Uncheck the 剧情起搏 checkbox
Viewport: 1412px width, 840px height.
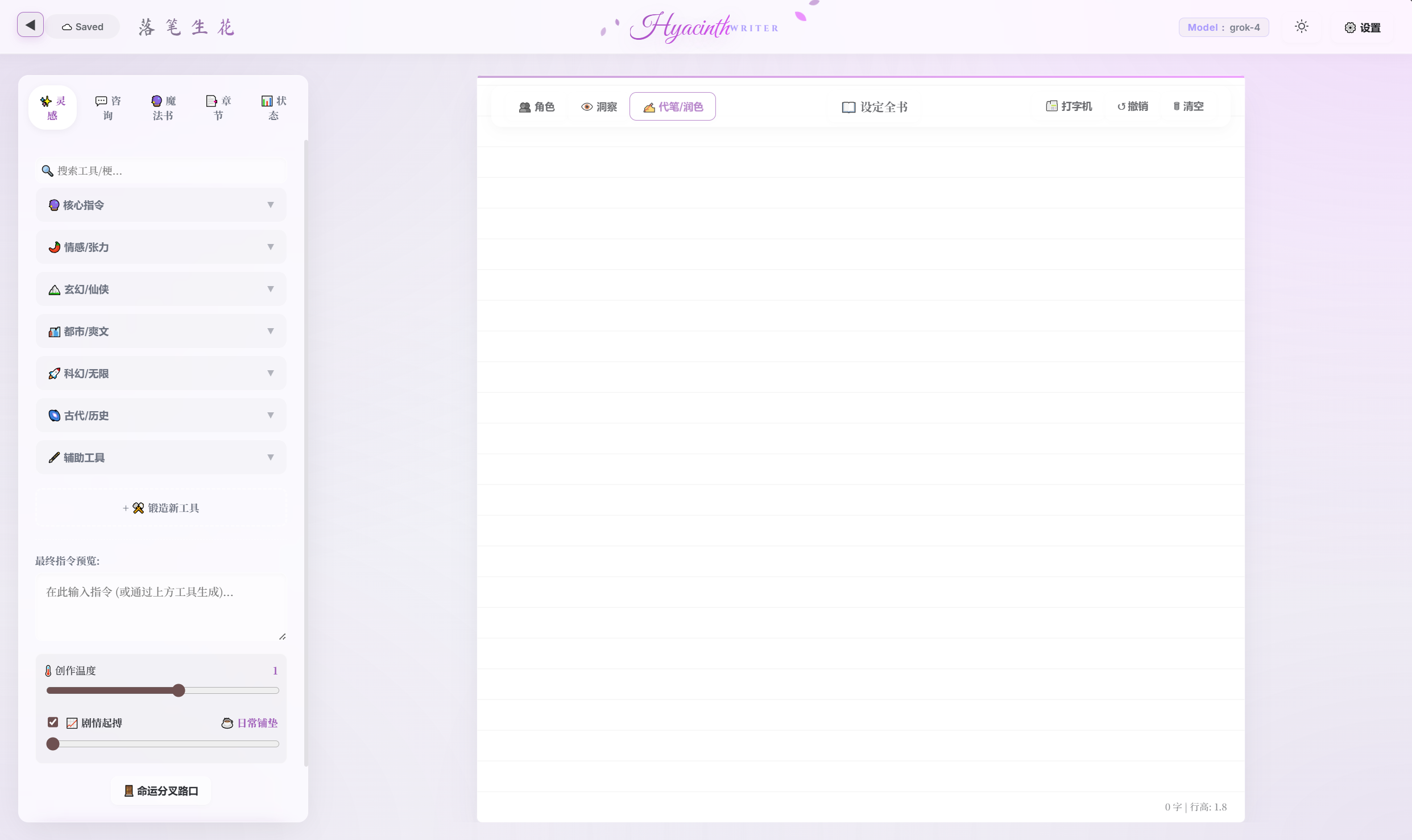click(53, 722)
